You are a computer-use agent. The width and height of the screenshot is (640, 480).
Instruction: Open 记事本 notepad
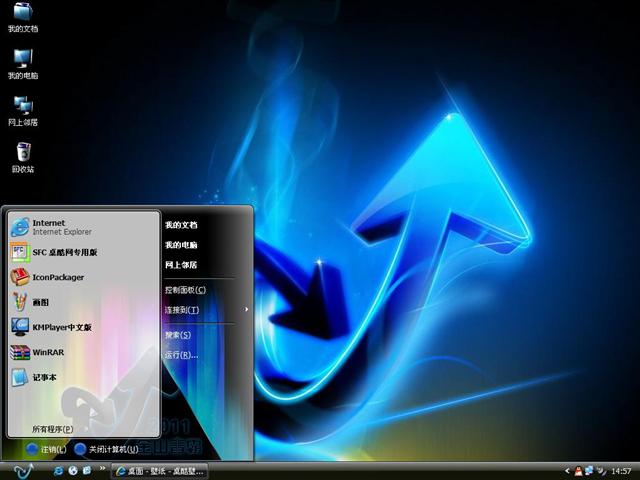click(x=84, y=377)
